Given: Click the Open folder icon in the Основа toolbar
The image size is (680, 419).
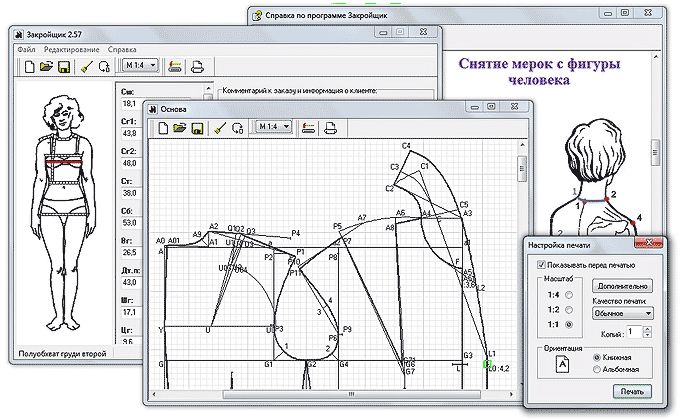Looking at the screenshot, I should coord(181,127).
